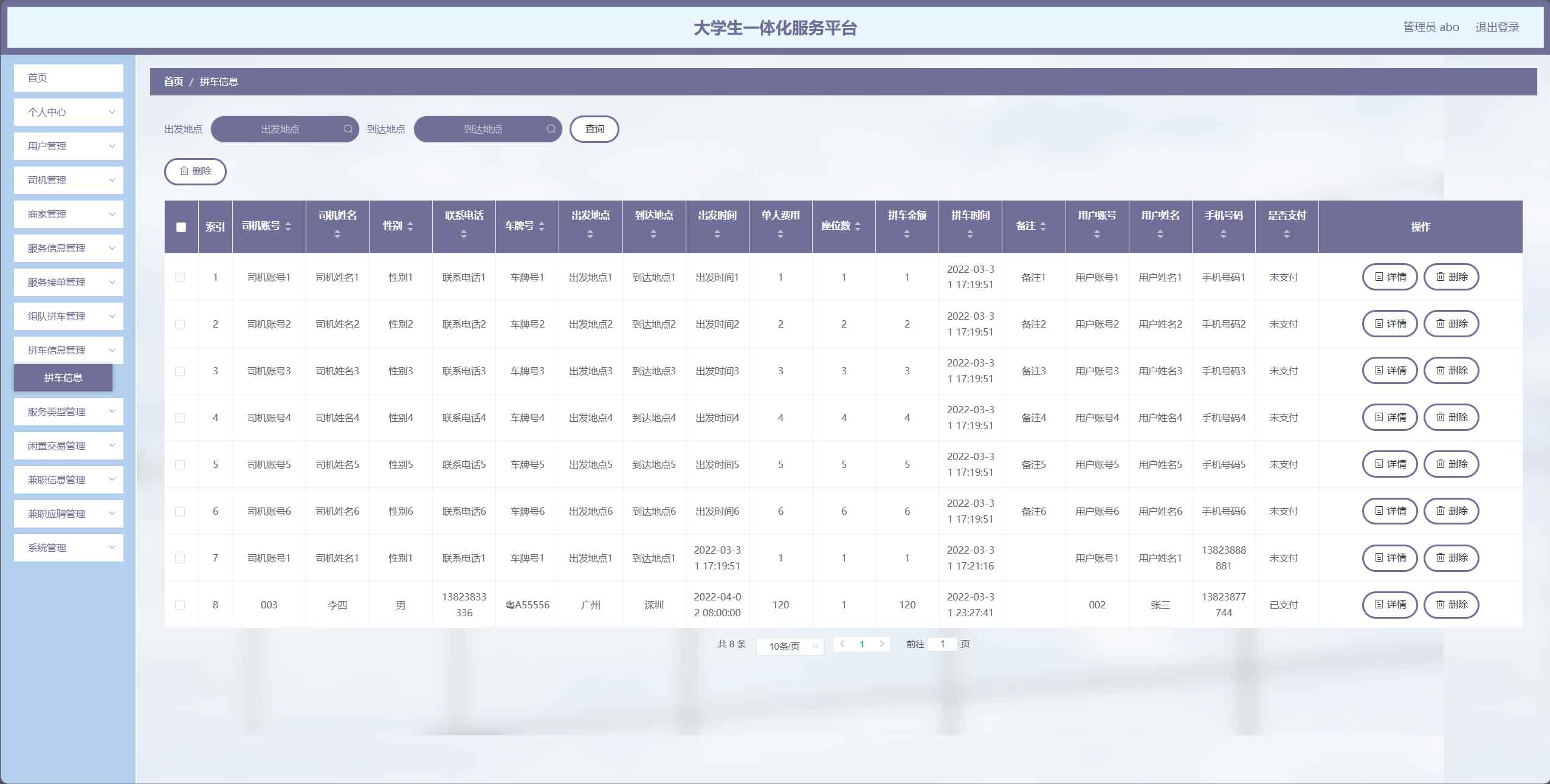Click search icon in 出发地点 field

[348, 129]
